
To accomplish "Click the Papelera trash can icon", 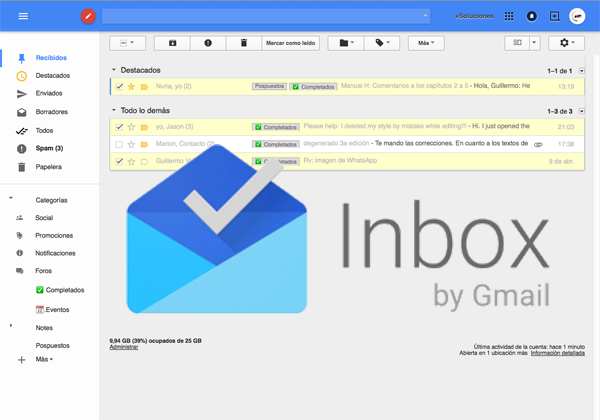I will [x=22, y=167].
